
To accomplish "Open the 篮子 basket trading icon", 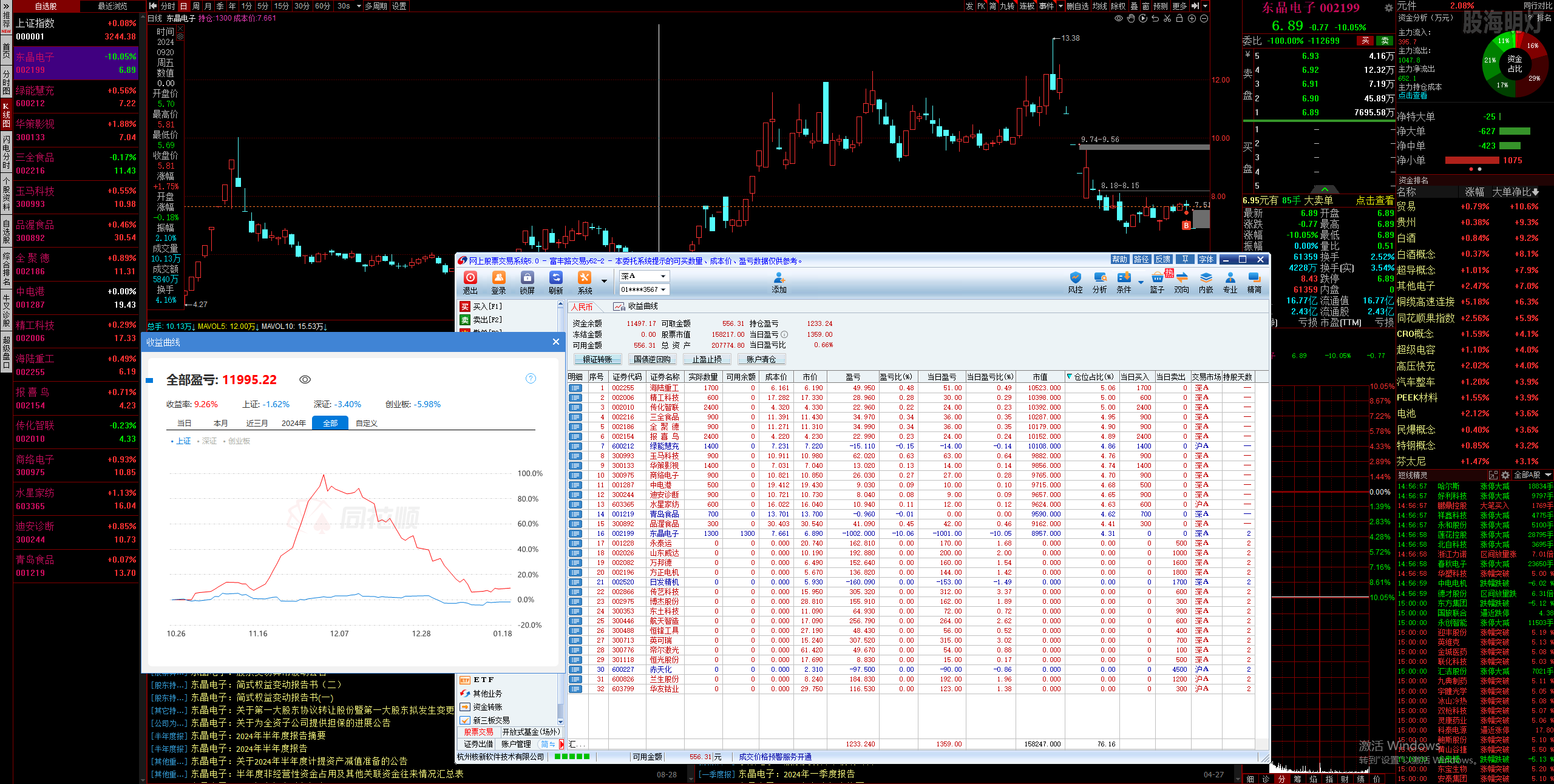I will [x=1157, y=282].
